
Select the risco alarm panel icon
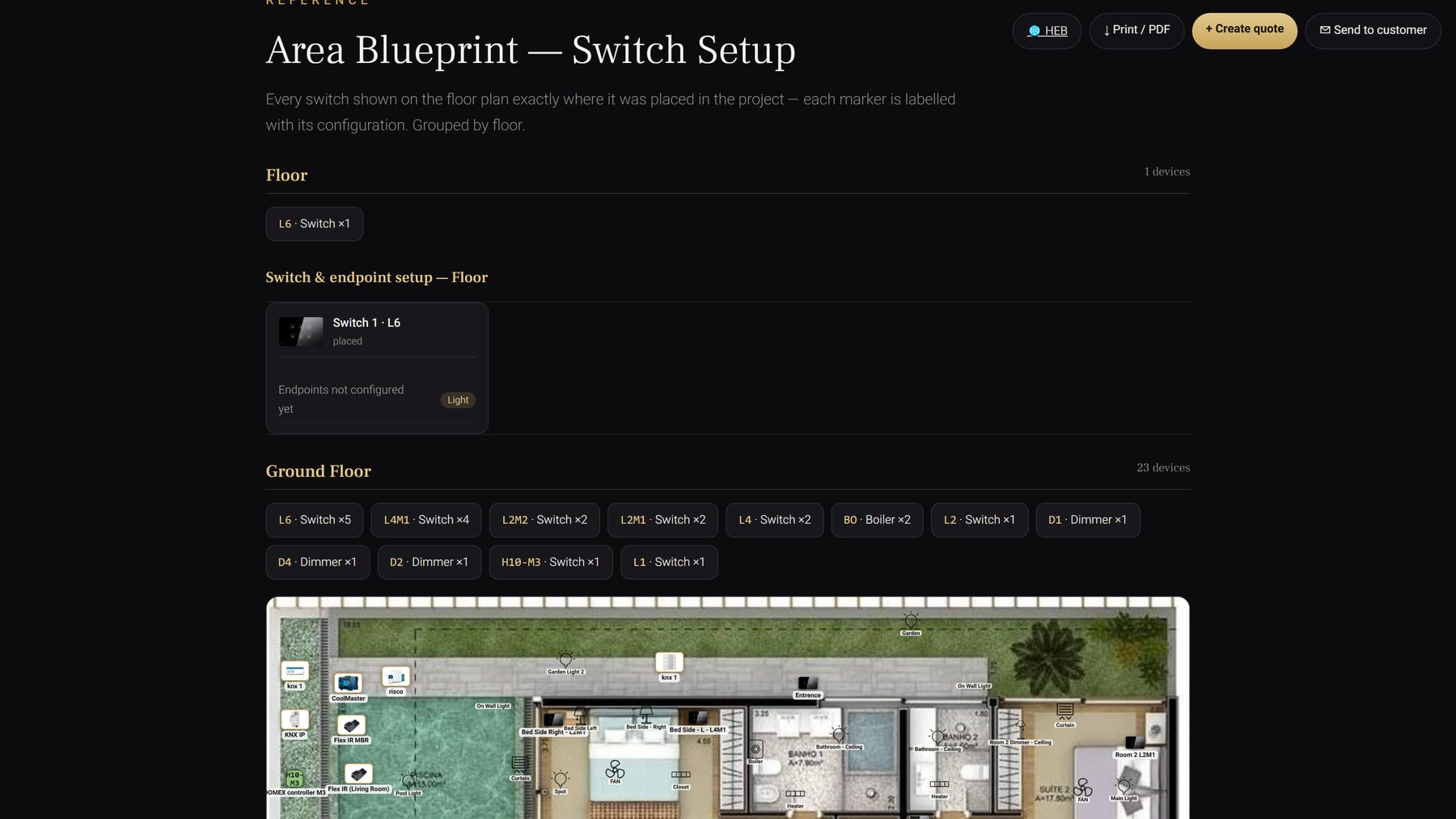pyautogui.click(x=396, y=677)
